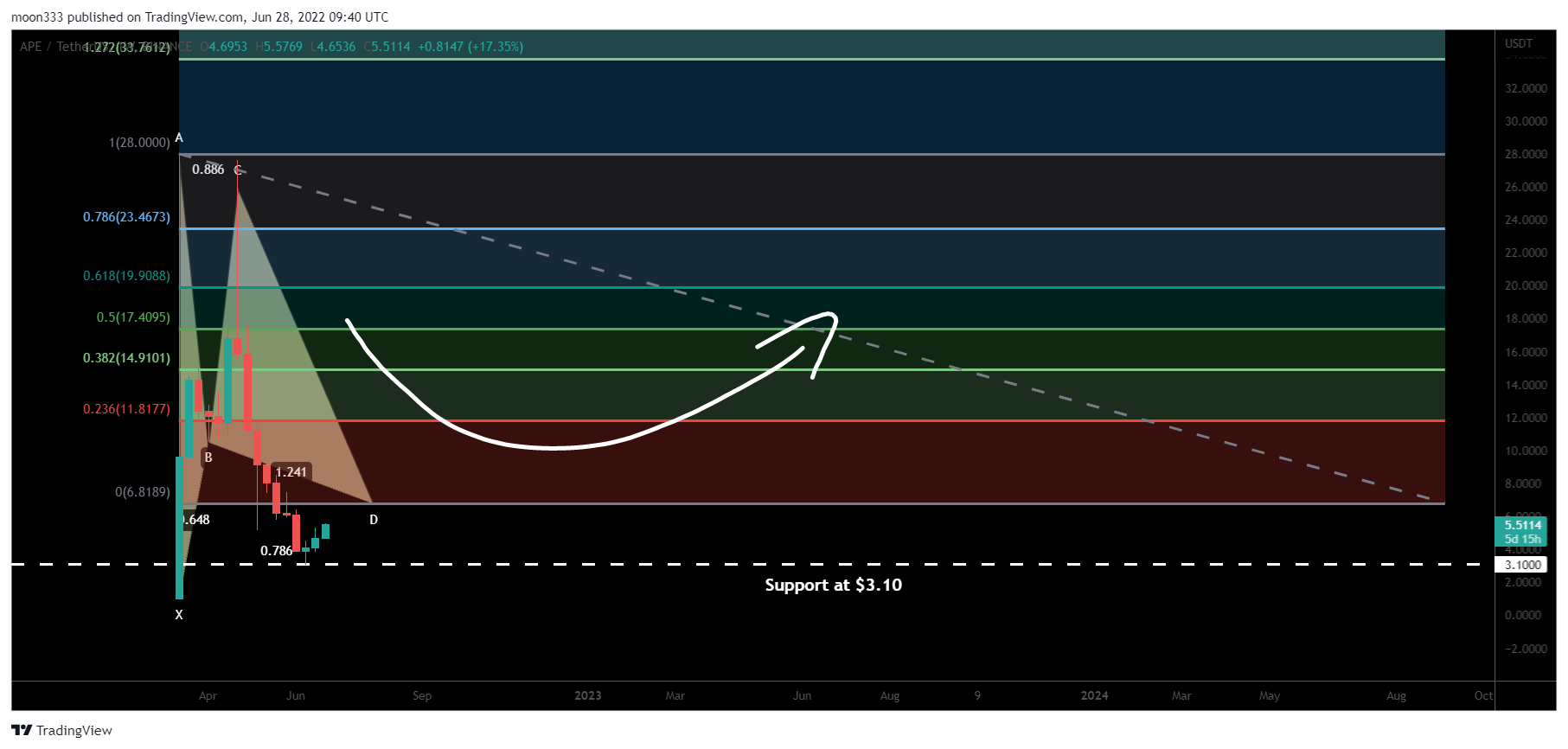
Task: Click the 0.786(23.4673) Fibonacci level label
Action: coord(126,217)
